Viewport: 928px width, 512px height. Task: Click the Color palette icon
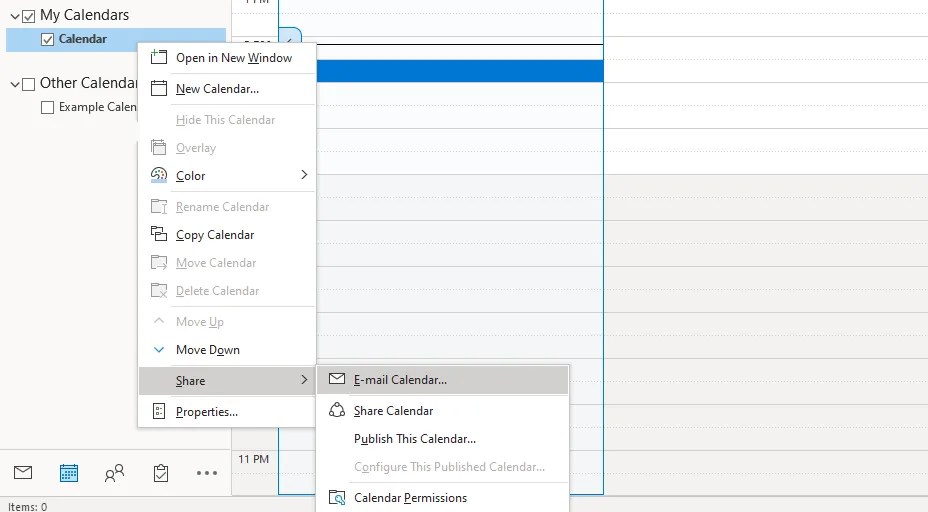click(159, 175)
